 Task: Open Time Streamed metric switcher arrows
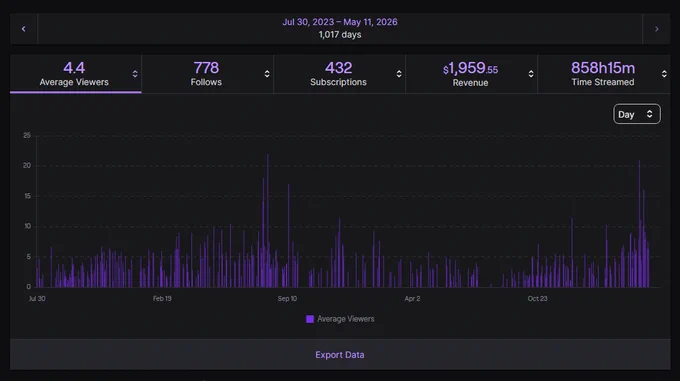click(x=664, y=74)
